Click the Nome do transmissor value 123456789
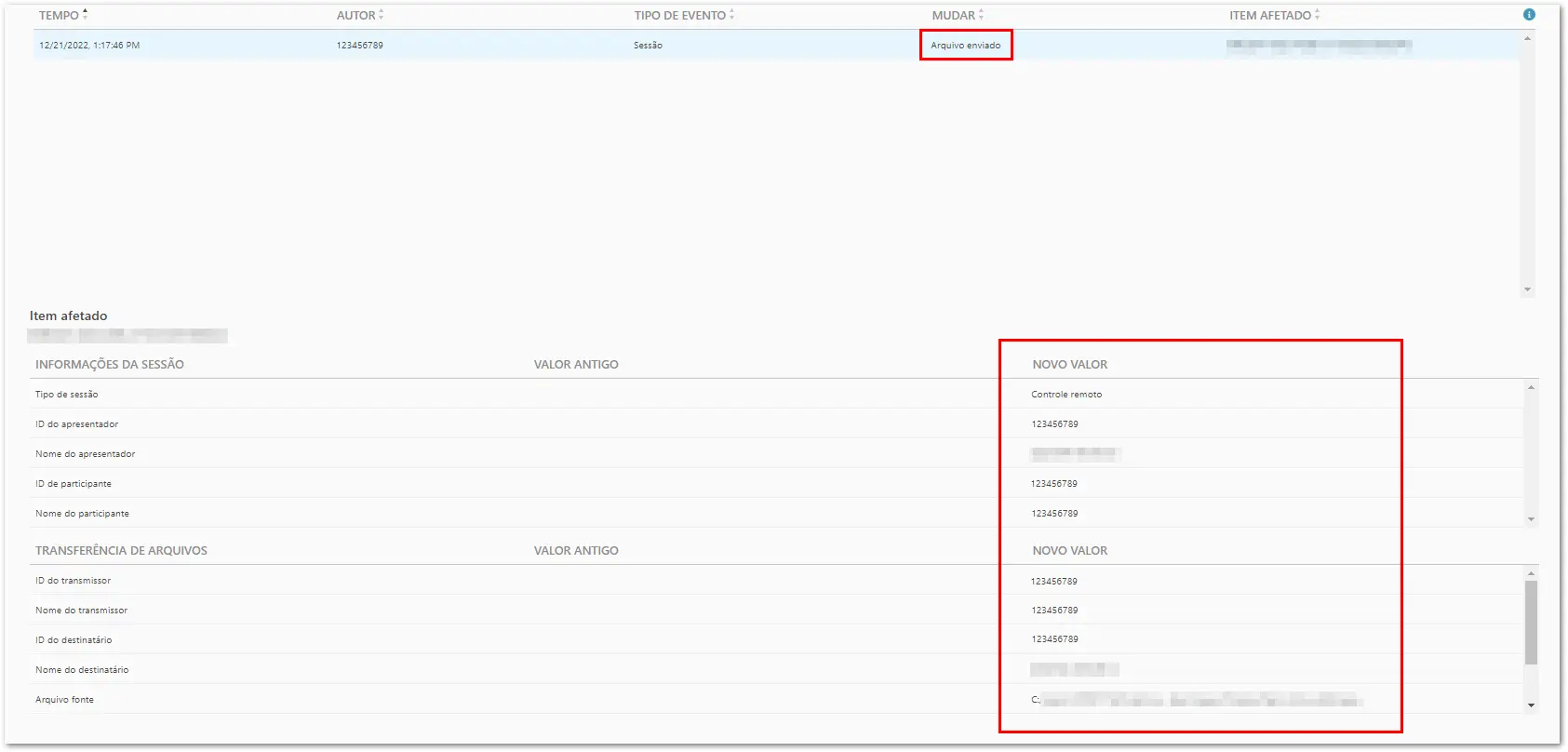Image resolution: width=1568 pixels, height=752 pixels. [1054, 610]
